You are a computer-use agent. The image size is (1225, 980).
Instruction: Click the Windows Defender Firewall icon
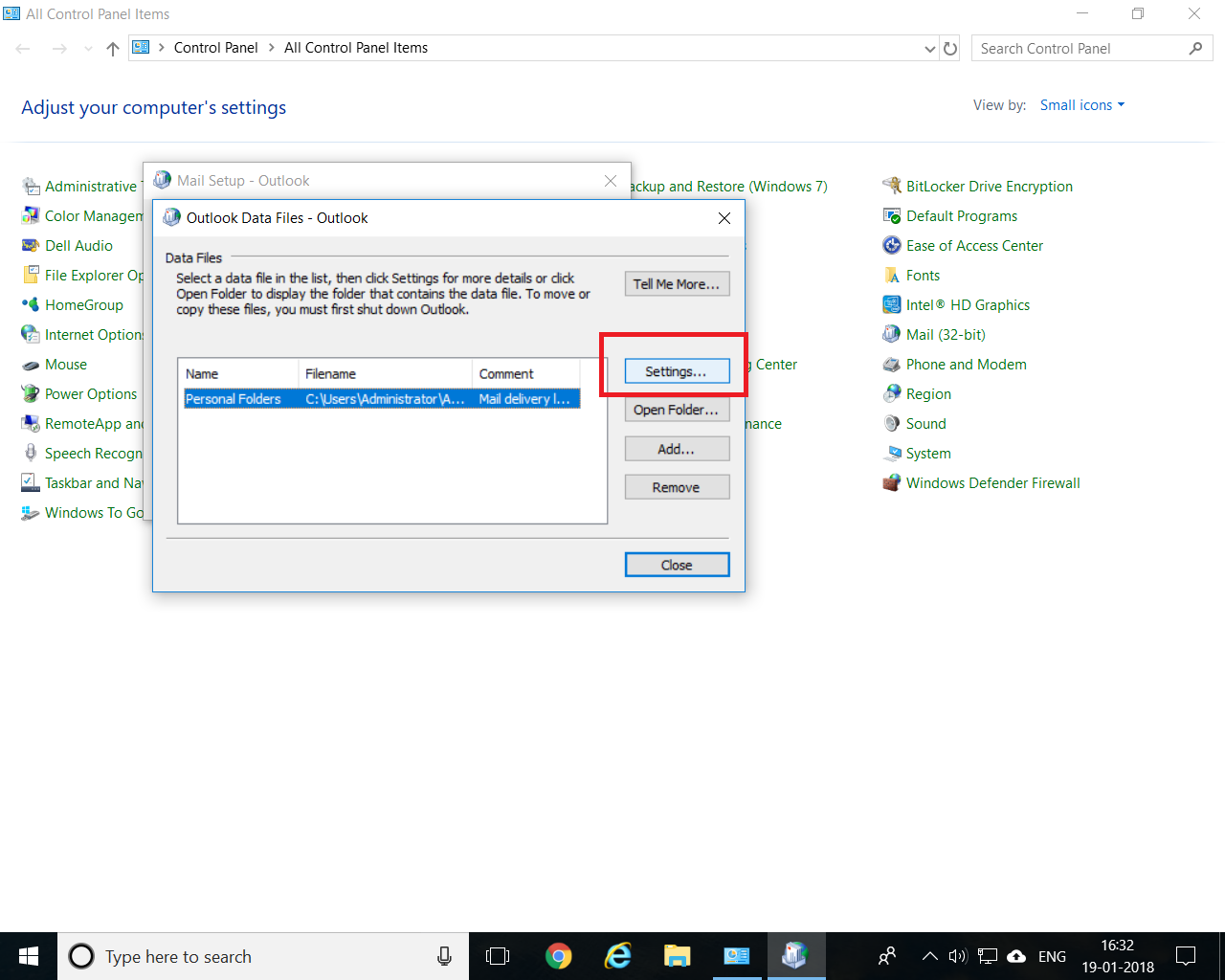coord(892,482)
